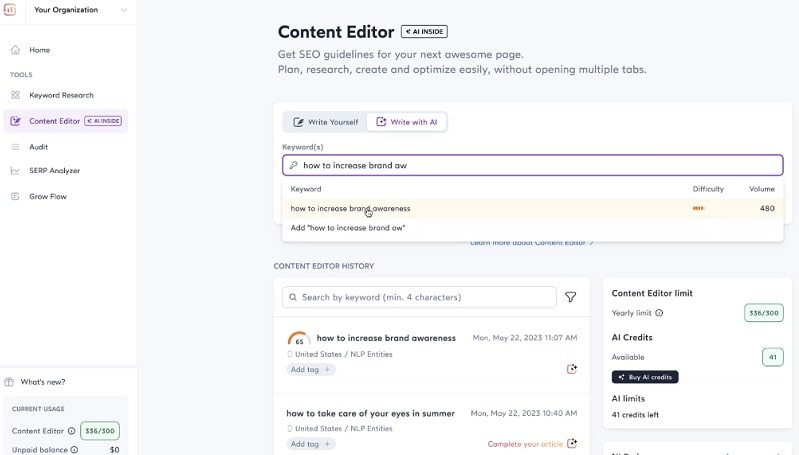This screenshot has width=799, height=455.
Task: Switch to Write Yourself tab
Action: pos(325,122)
